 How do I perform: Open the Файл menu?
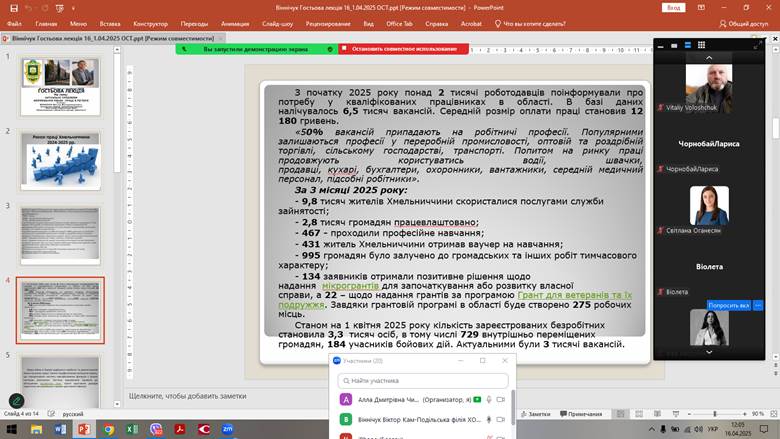[x=14, y=23]
